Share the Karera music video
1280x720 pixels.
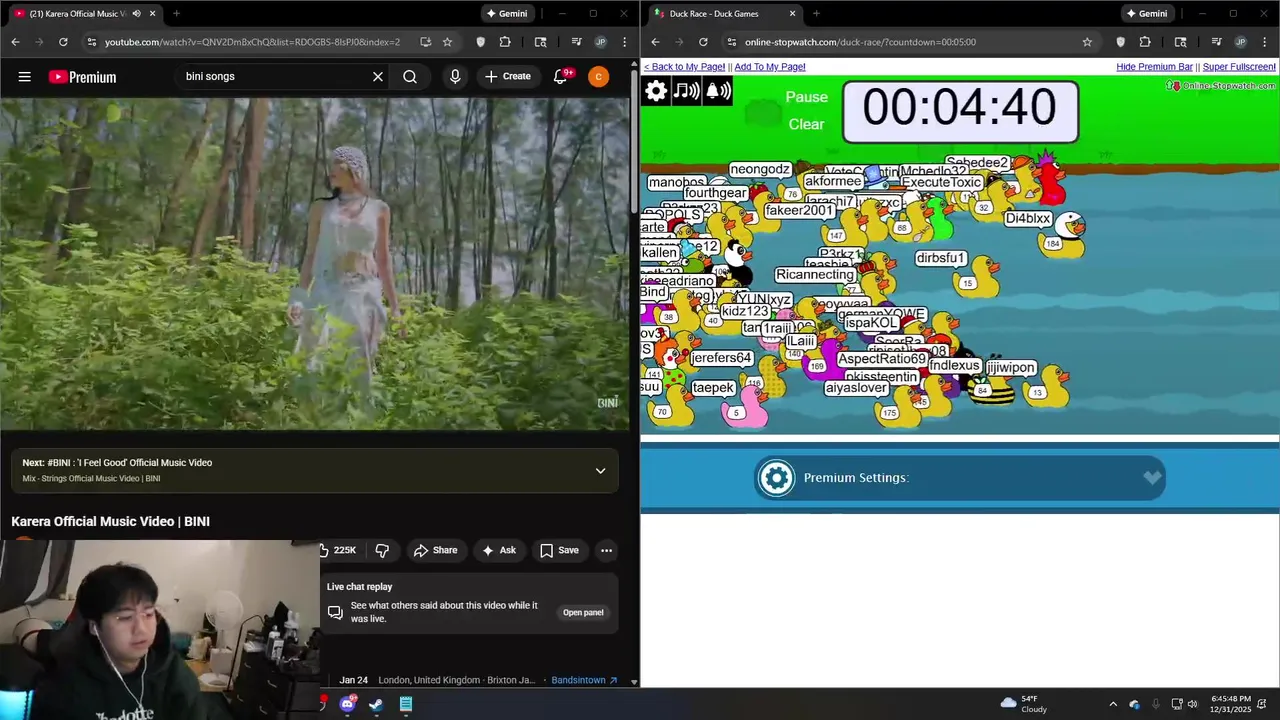435,550
